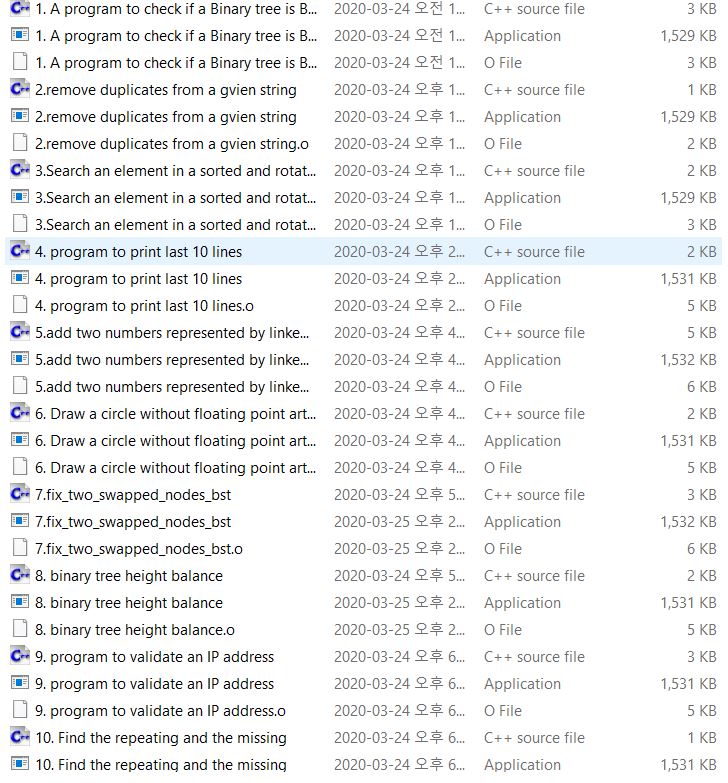Click the Application icon of '1. A program to check' executable

pos(20,35)
